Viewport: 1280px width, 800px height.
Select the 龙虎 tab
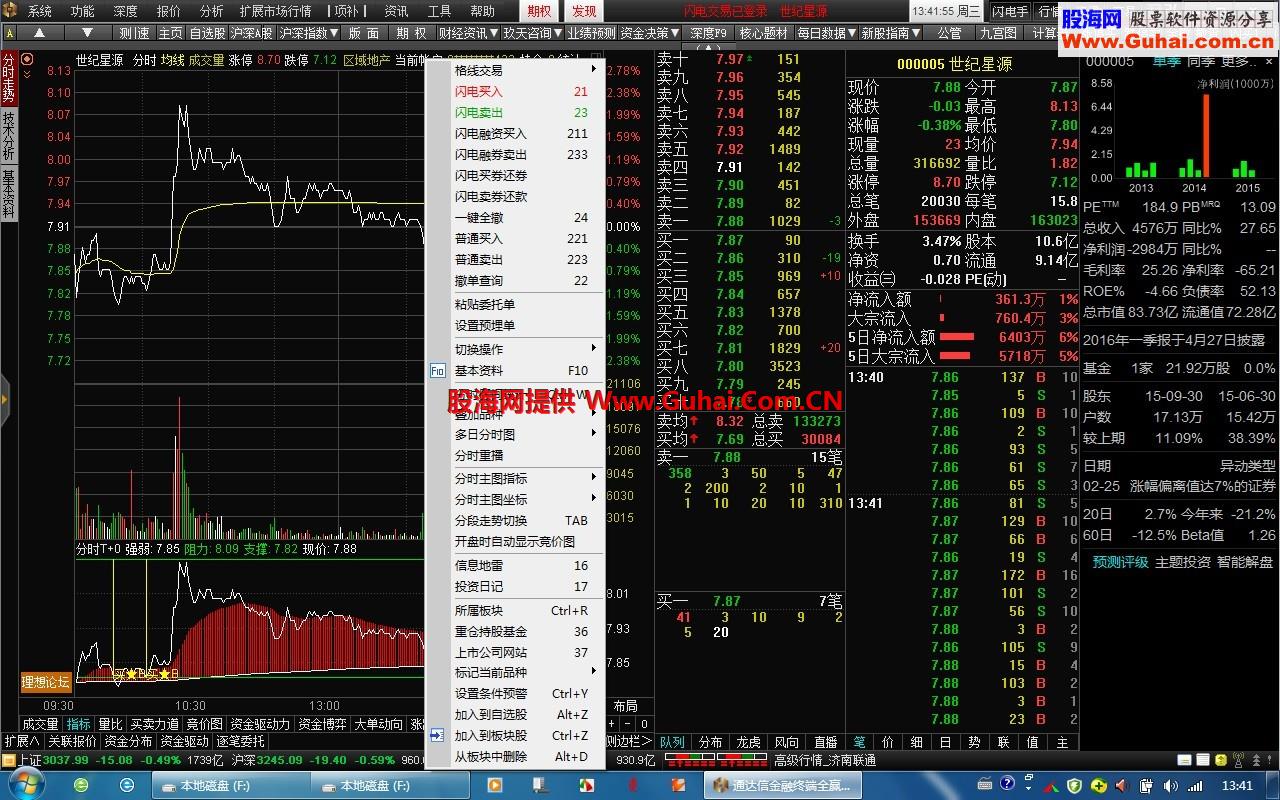(749, 742)
